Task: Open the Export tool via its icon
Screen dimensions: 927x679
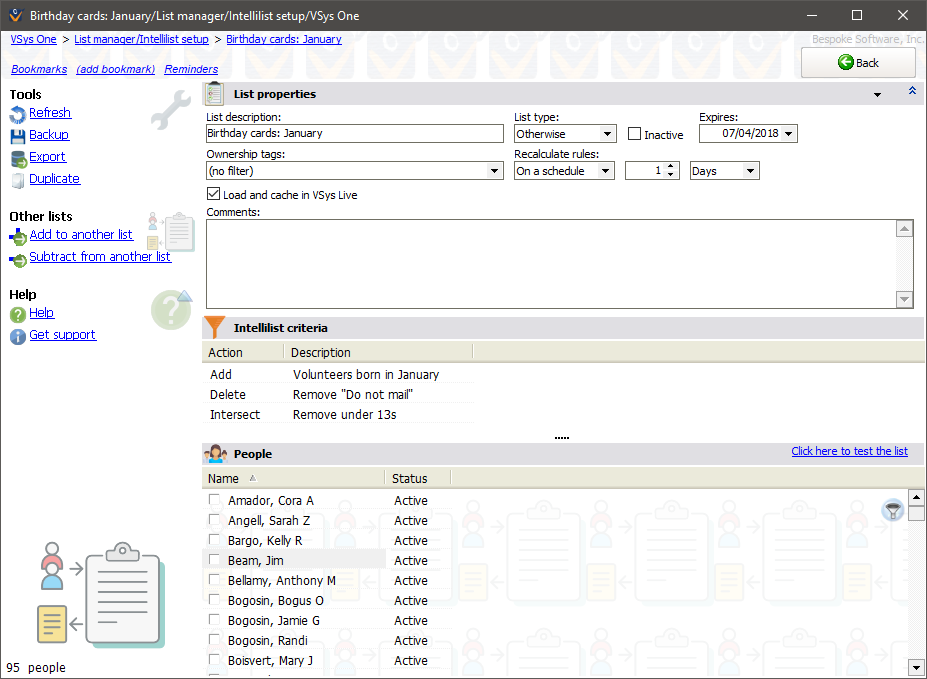Action: (x=16, y=157)
